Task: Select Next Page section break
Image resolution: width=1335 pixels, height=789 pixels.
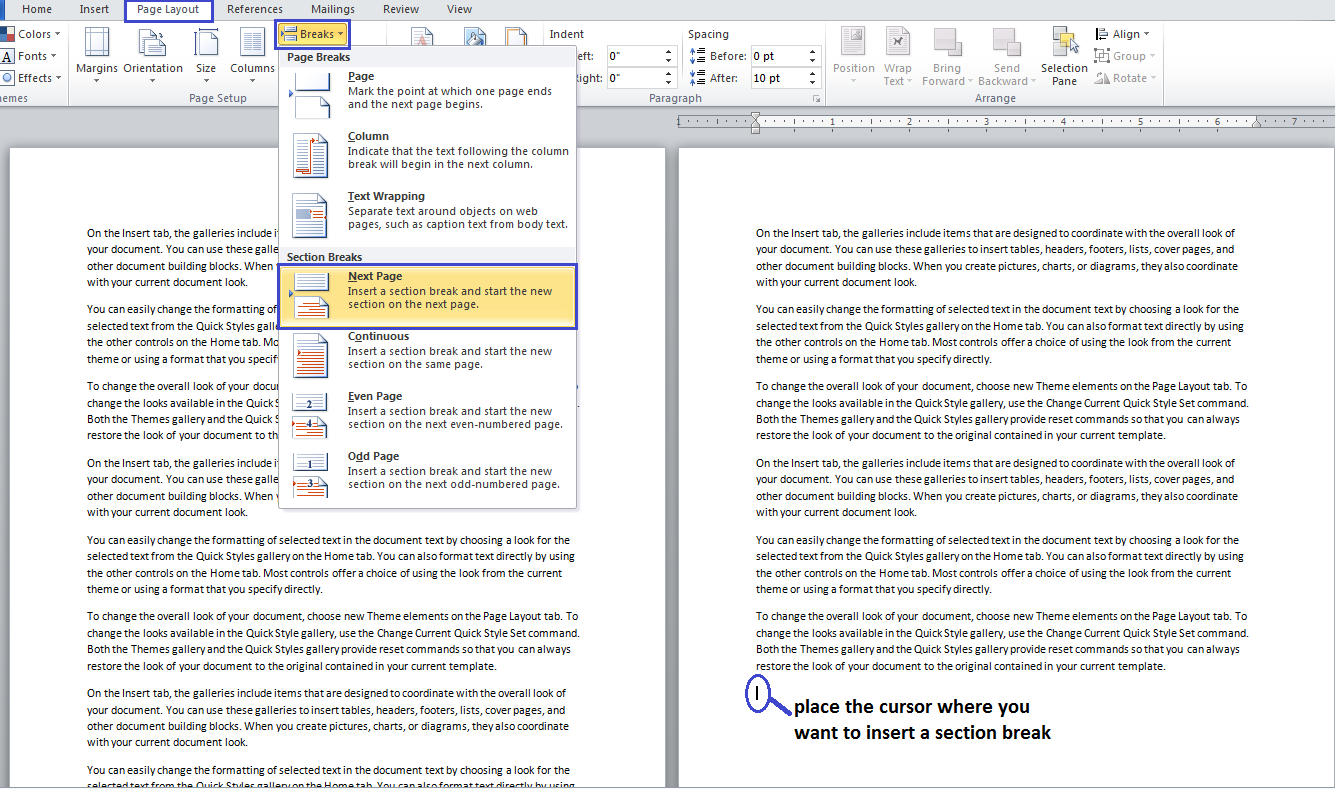Action: coord(427,296)
